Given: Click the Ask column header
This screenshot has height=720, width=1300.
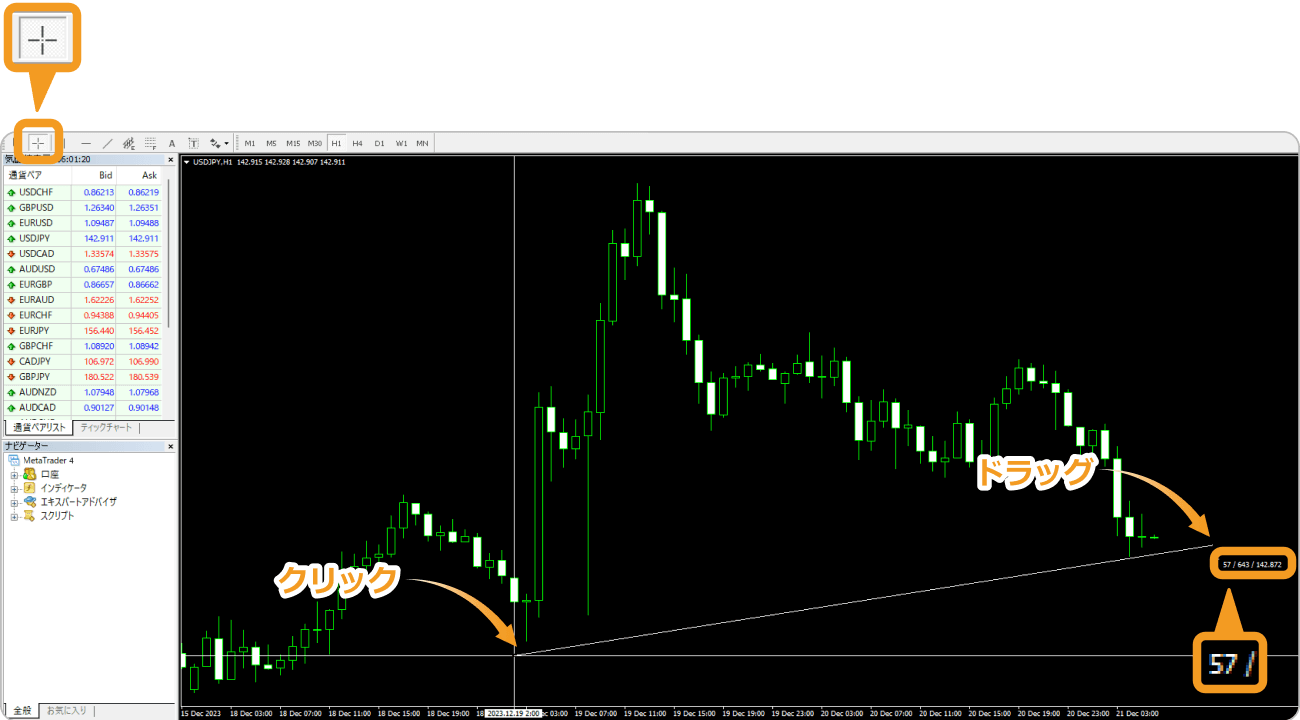Looking at the screenshot, I should (x=139, y=175).
